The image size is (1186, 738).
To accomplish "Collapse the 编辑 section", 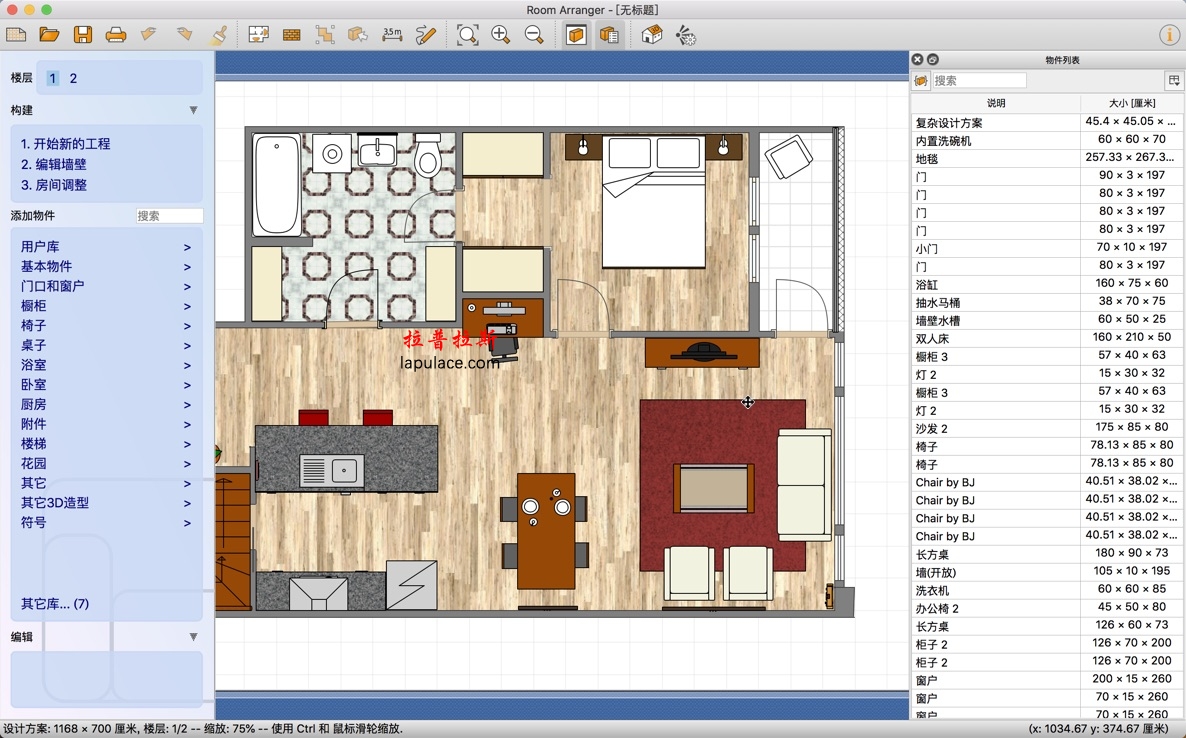I will pos(194,637).
